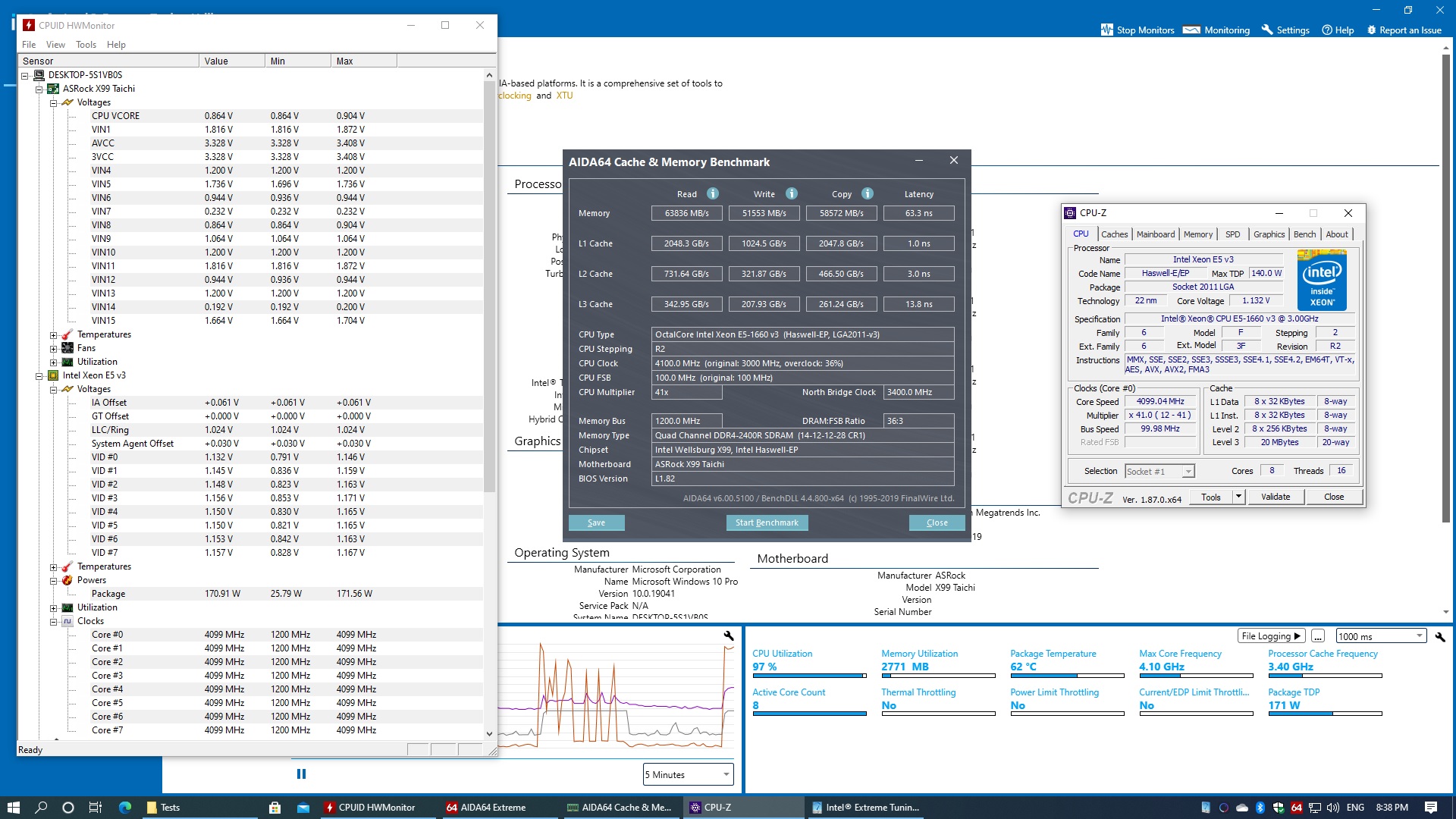Pause the monitoring graph

[x=301, y=774]
